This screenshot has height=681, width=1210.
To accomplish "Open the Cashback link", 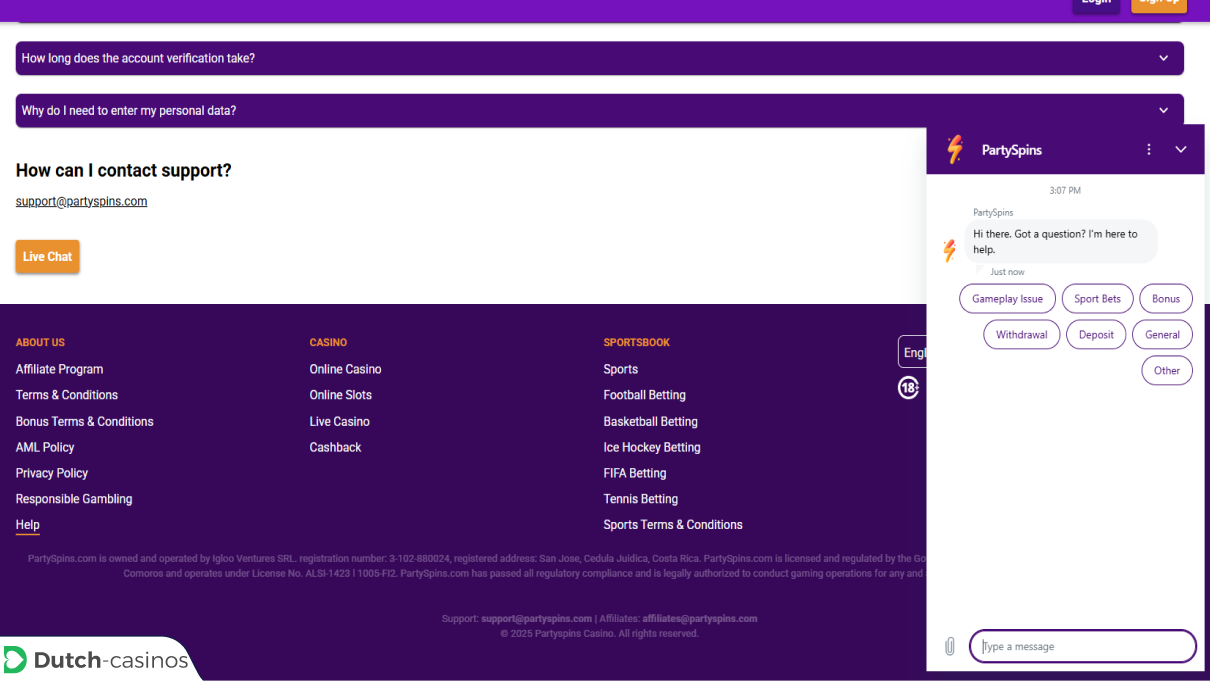I will click(x=336, y=447).
